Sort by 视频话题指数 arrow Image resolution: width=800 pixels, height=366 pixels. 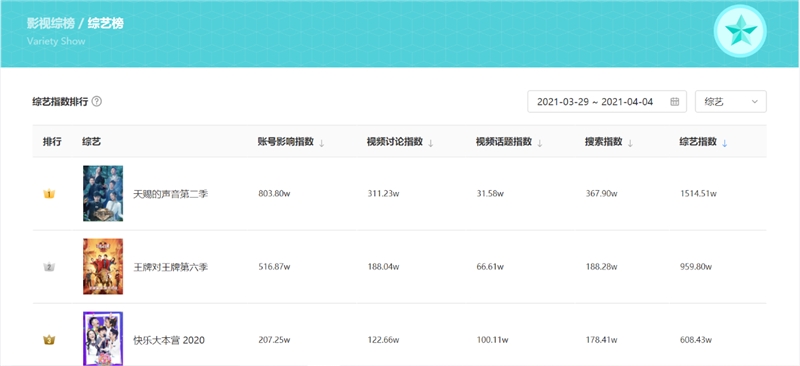(540, 143)
